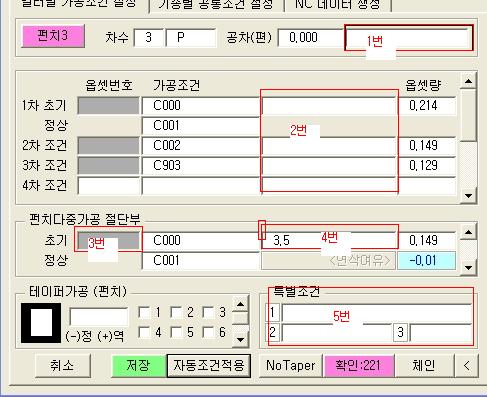487x397 pixels.
Task: Click the pink 확인:221 button
Action: [359, 366]
